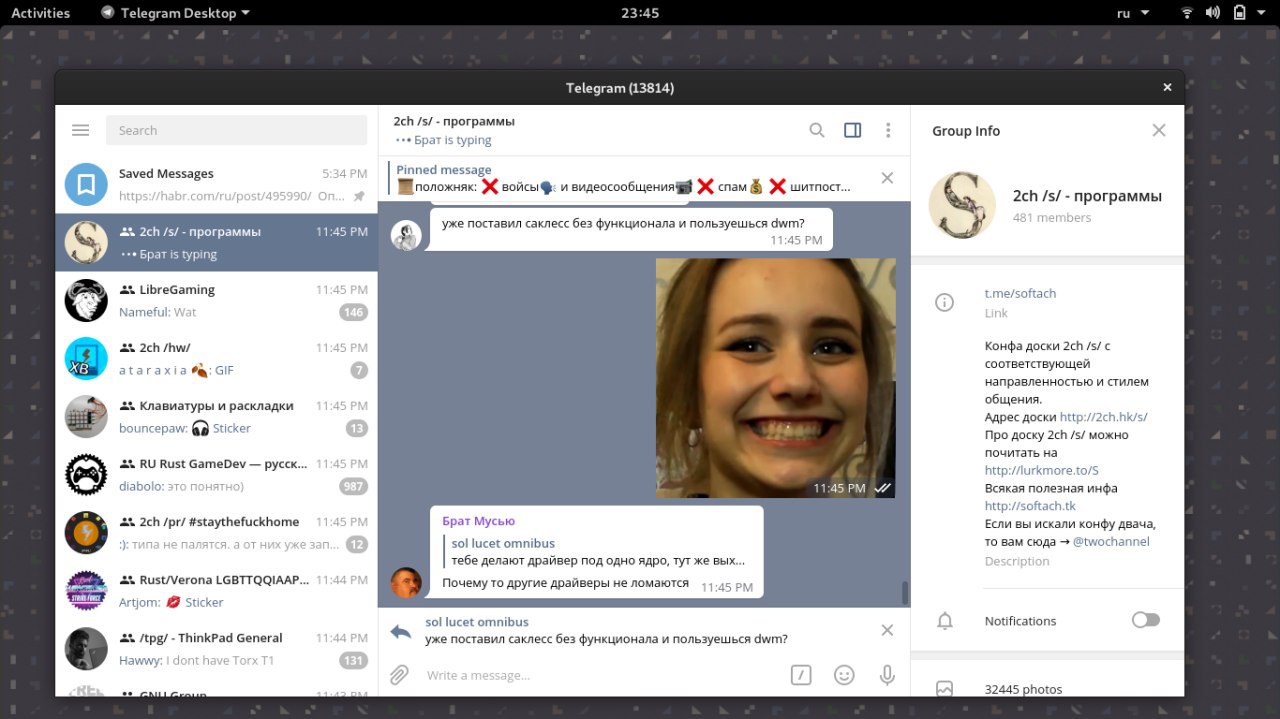Click the ThinkPad General 131 unread badge
Viewport: 1280px width, 719px height.
pos(353,660)
